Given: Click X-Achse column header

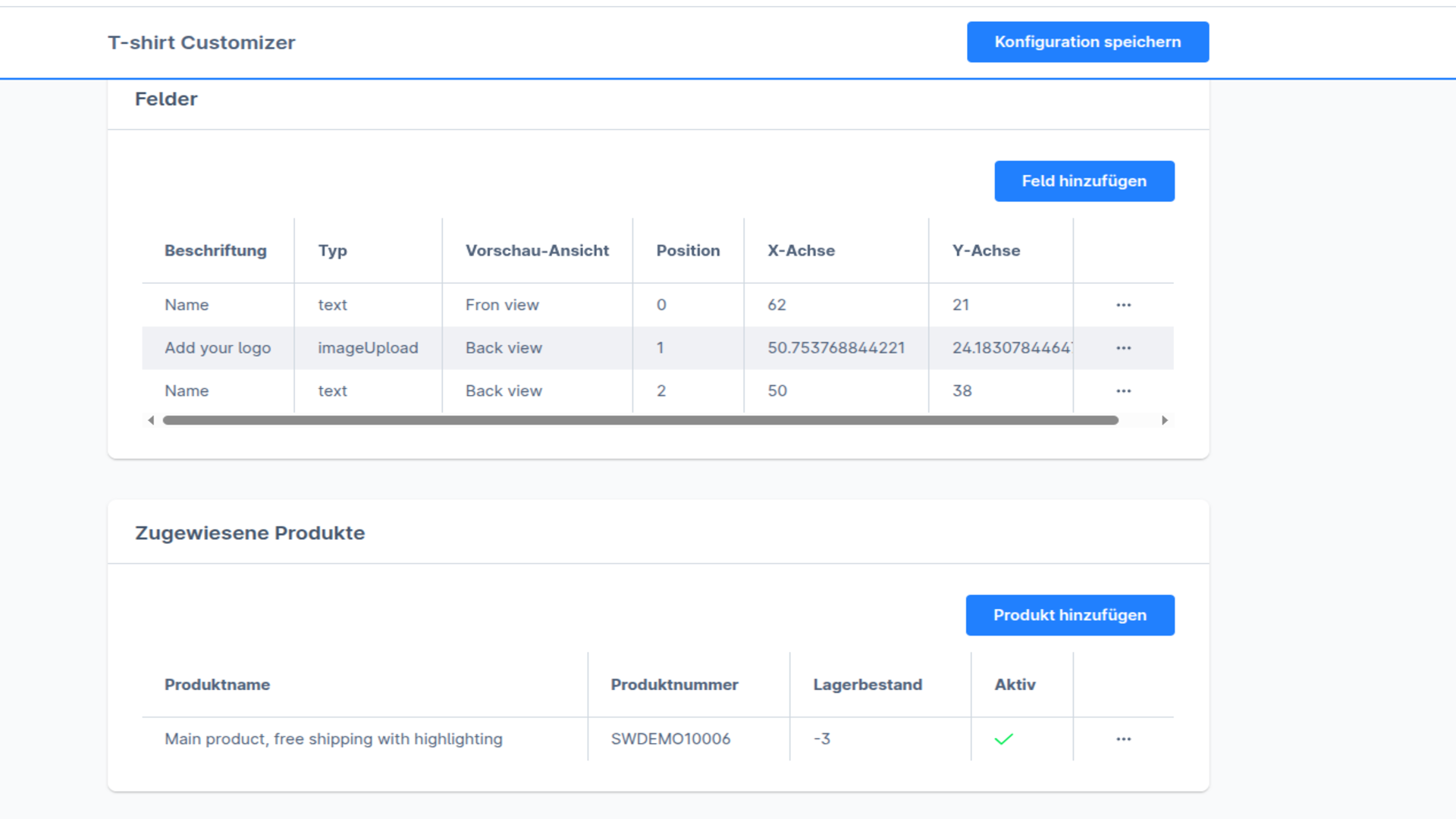Looking at the screenshot, I should pos(801,251).
